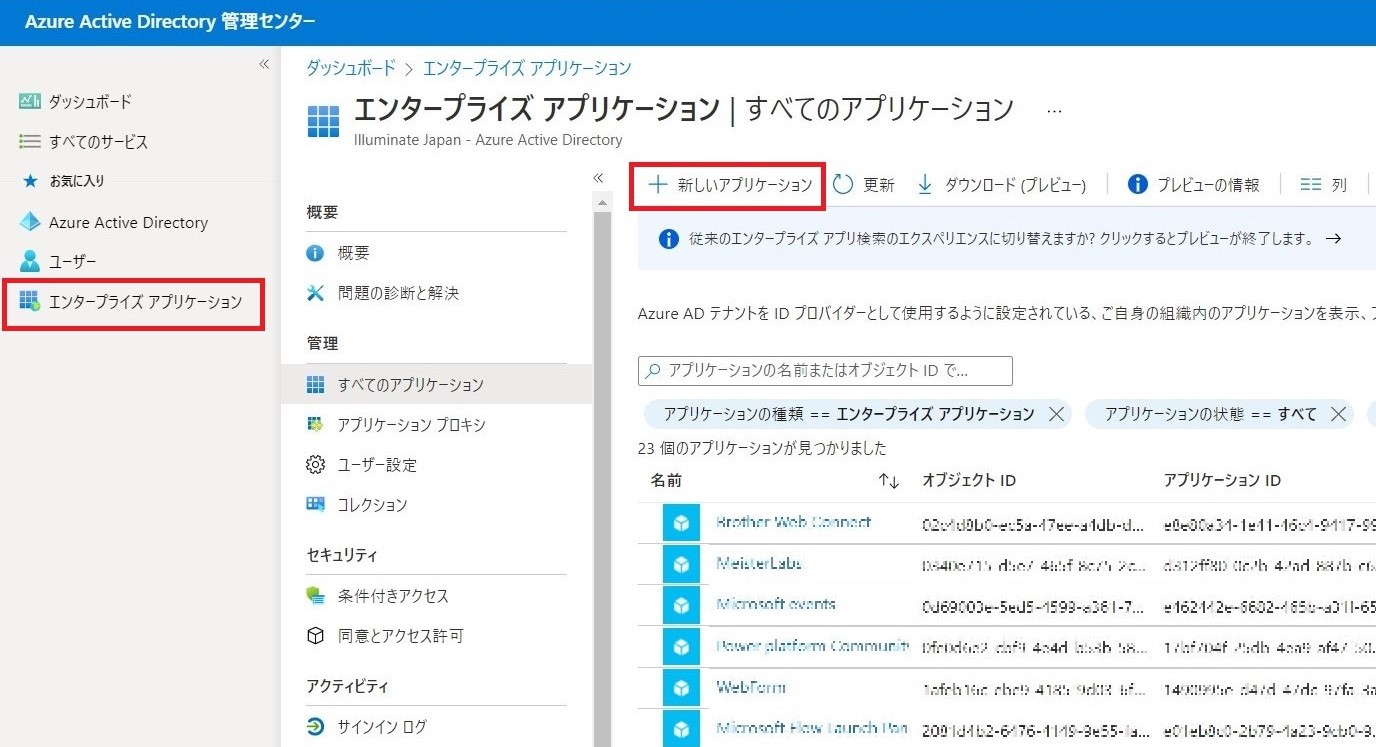Click the application search input field
Image resolution: width=1376 pixels, height=747 pixels.
825,371
